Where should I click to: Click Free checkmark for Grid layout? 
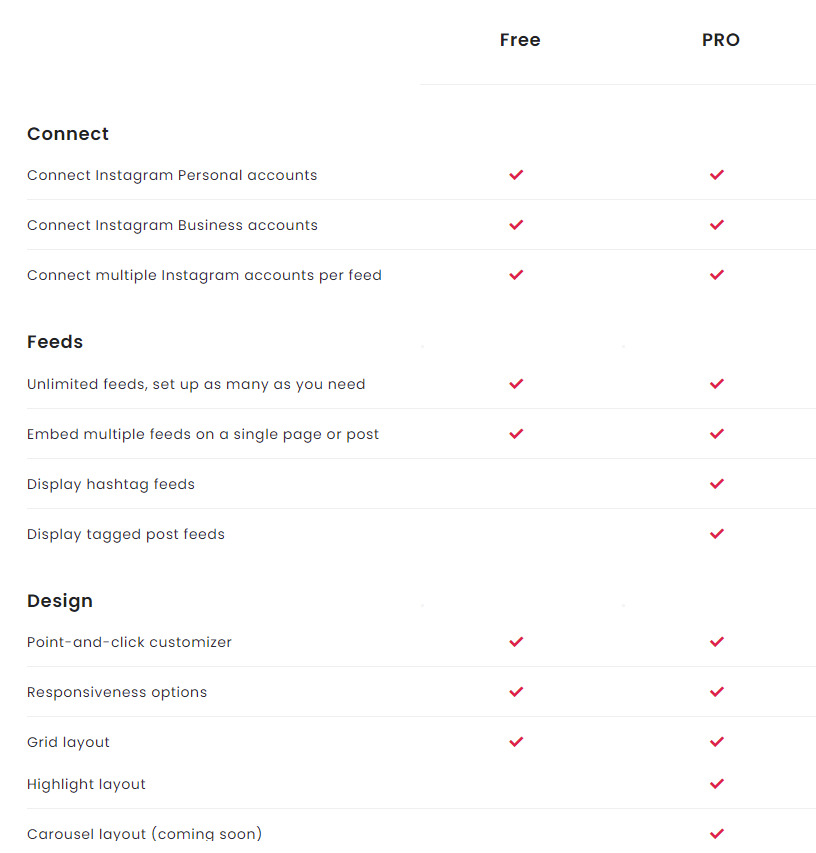coord(516,741)
